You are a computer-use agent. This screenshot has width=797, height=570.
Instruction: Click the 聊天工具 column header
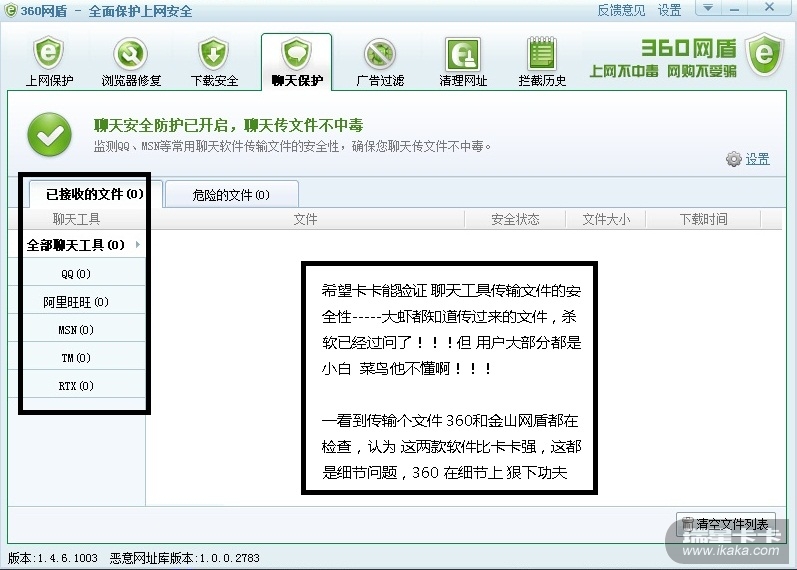point(77,219)
